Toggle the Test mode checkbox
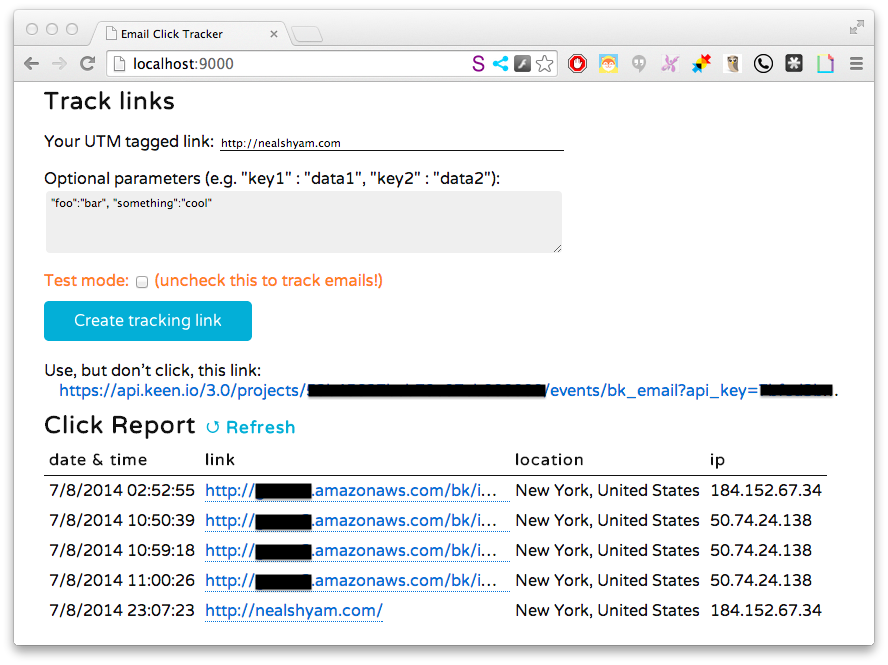888x665 pixels. point(142,282)
